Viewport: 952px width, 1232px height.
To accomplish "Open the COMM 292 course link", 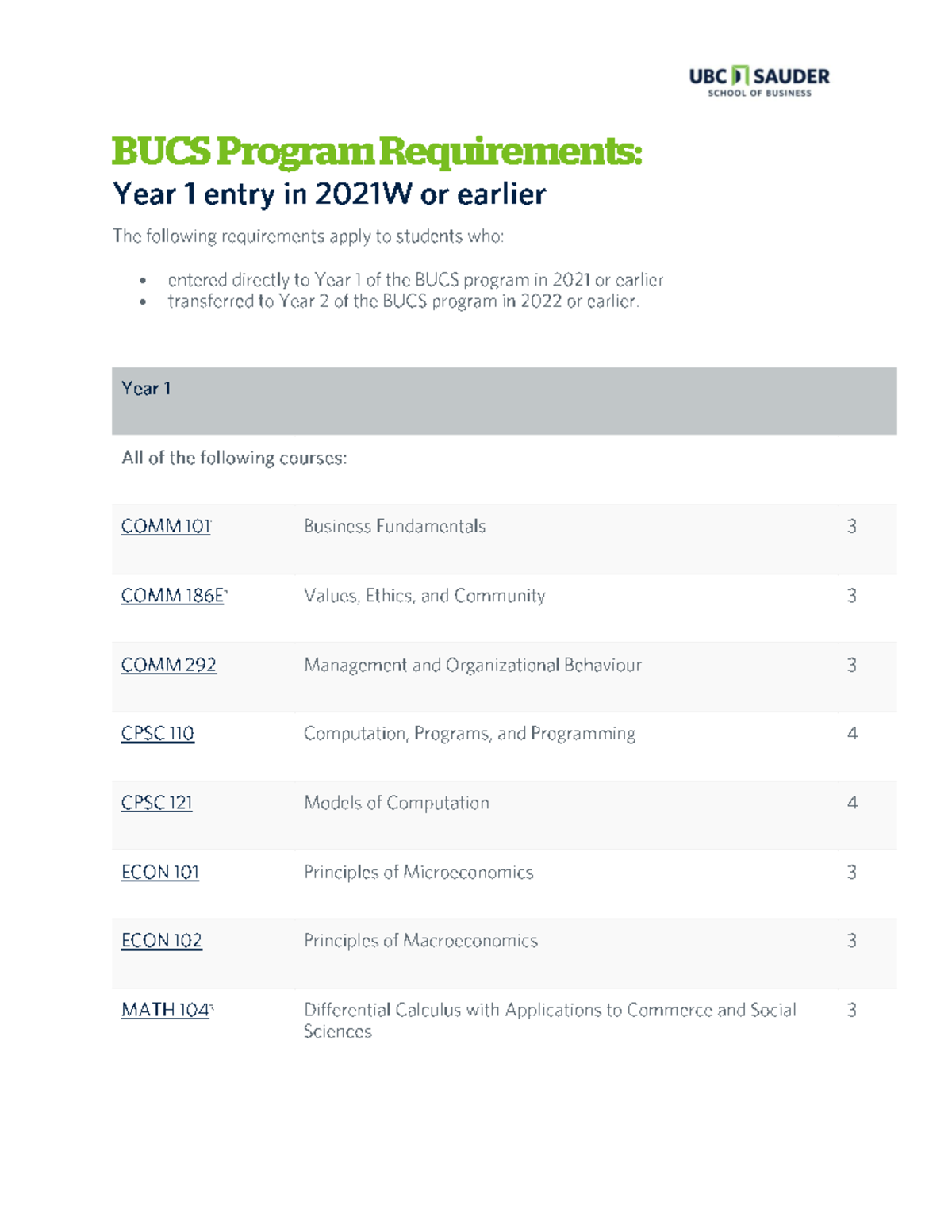I will (168, 665).
